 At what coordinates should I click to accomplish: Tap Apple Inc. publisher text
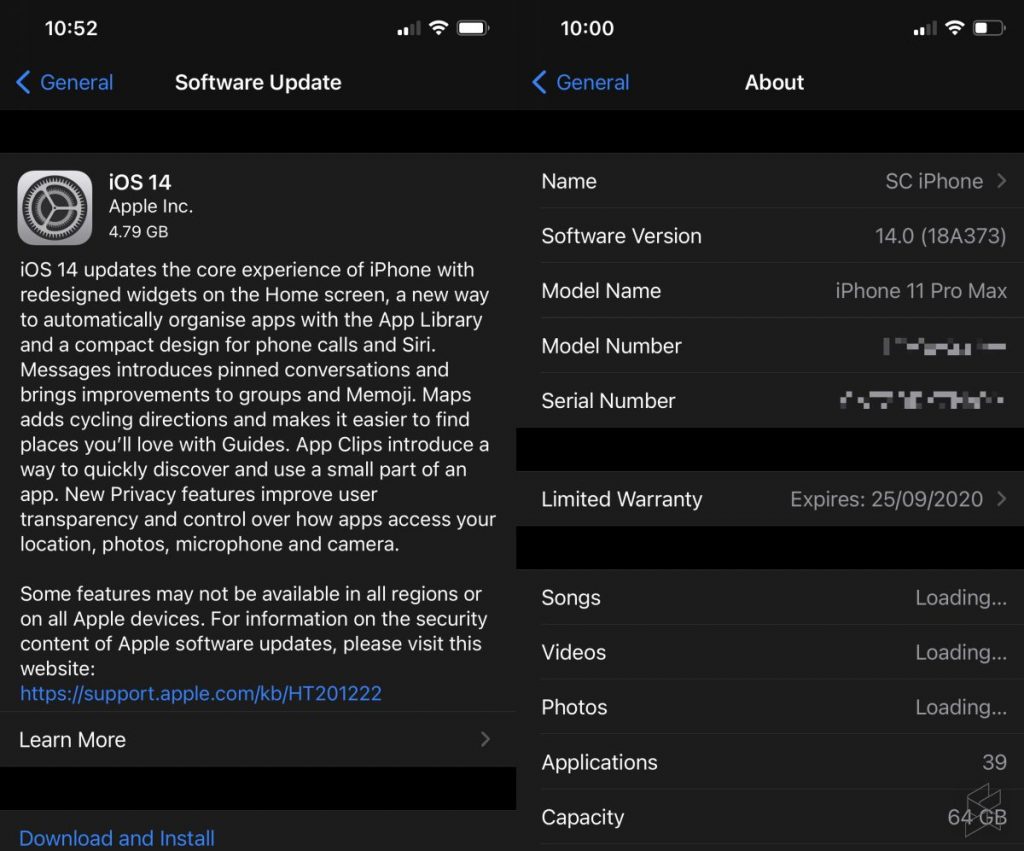click(151, 206)
